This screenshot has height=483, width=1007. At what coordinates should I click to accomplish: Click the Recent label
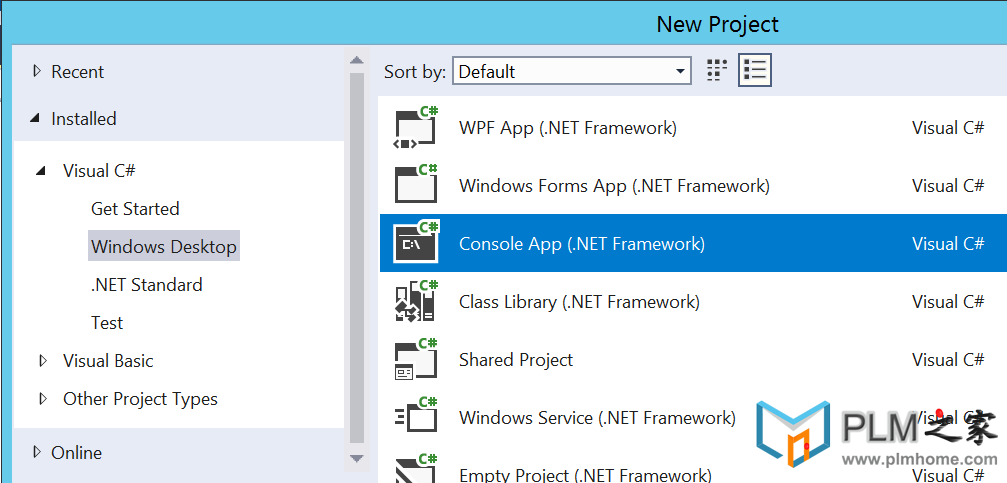point(77,71)
